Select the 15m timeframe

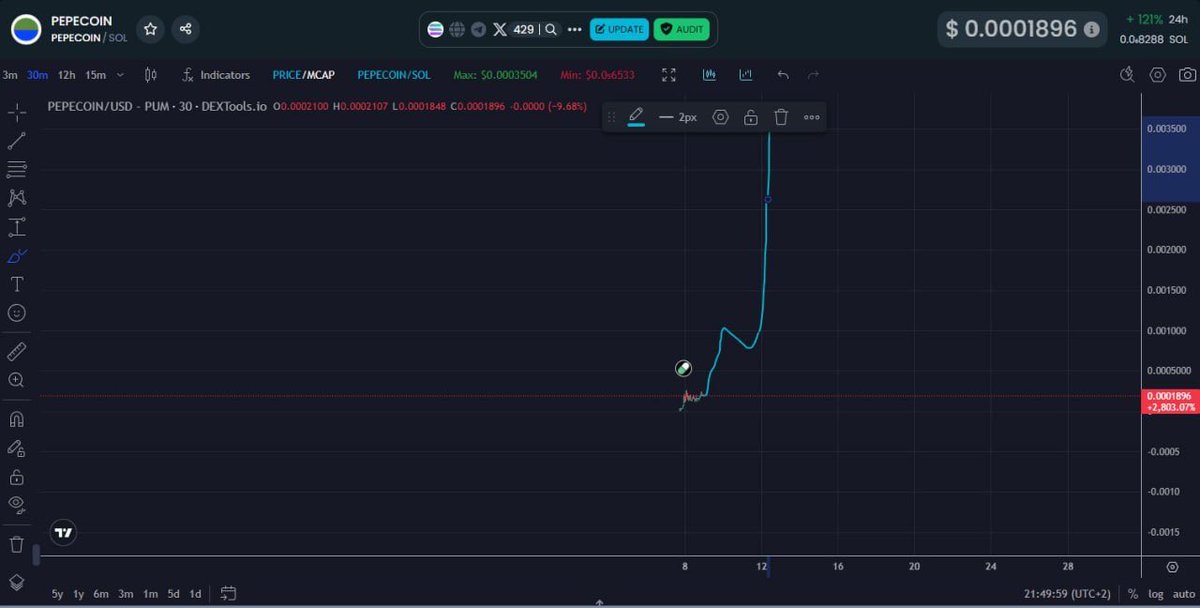click(x=95, y=75)
